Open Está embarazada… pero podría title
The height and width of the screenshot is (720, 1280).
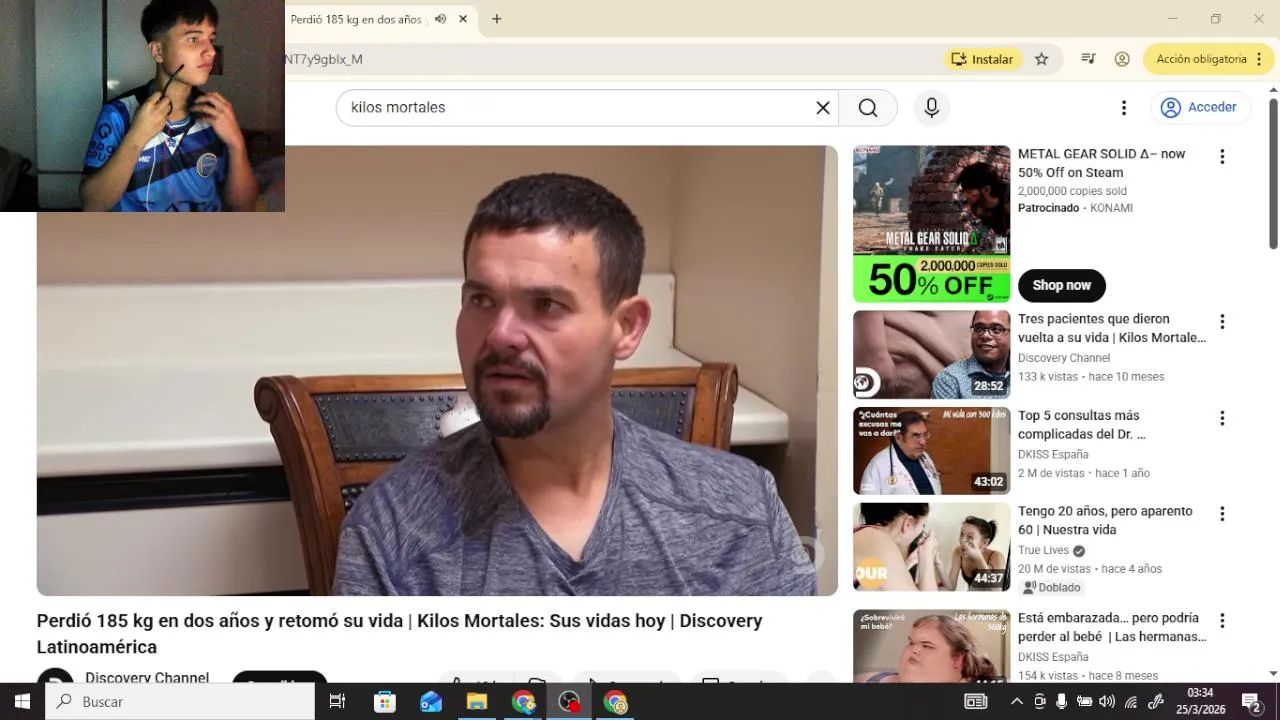point(1112,627)
